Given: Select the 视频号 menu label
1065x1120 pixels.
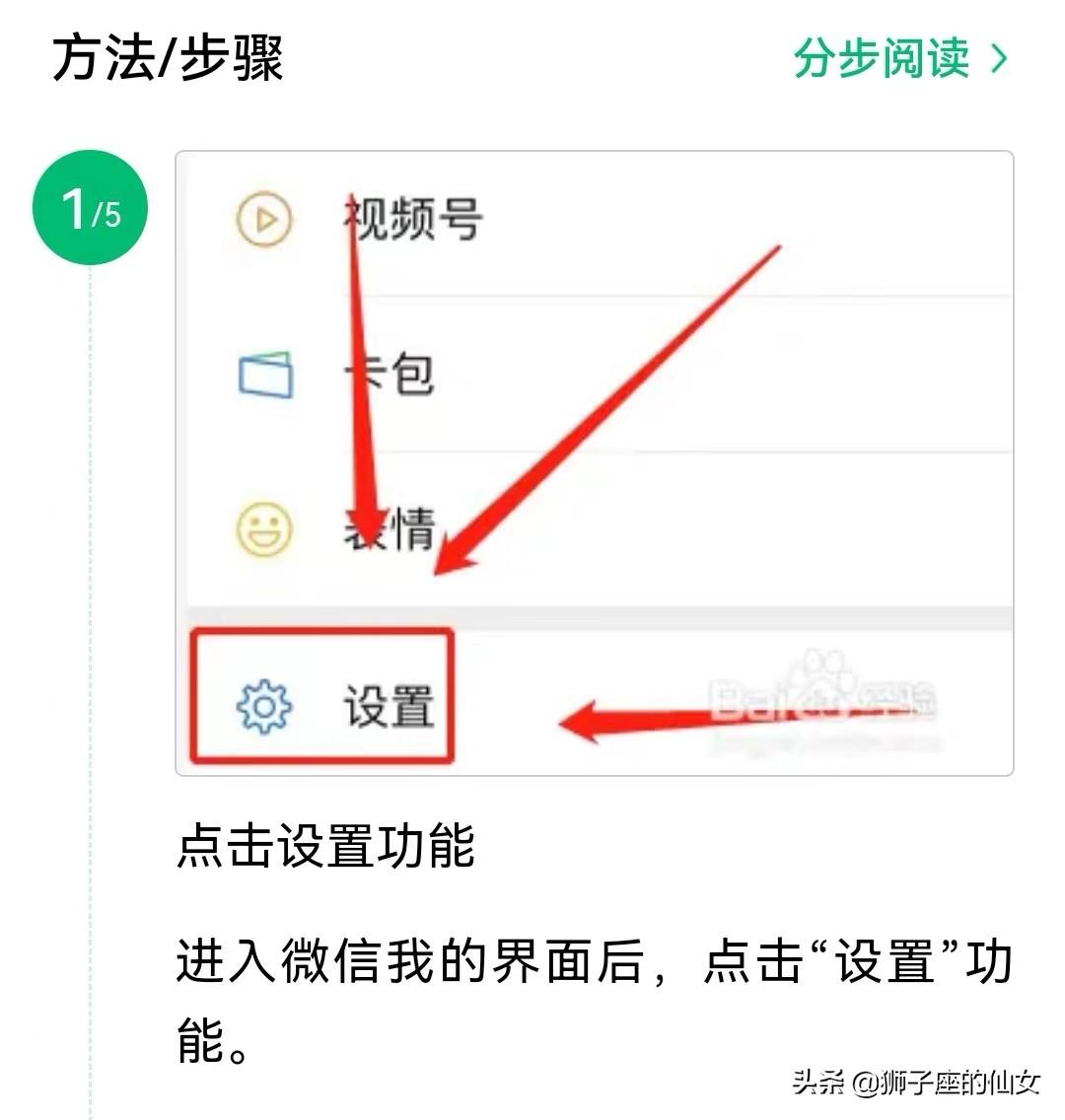Looking at the screenshot, I should point(413,219).
